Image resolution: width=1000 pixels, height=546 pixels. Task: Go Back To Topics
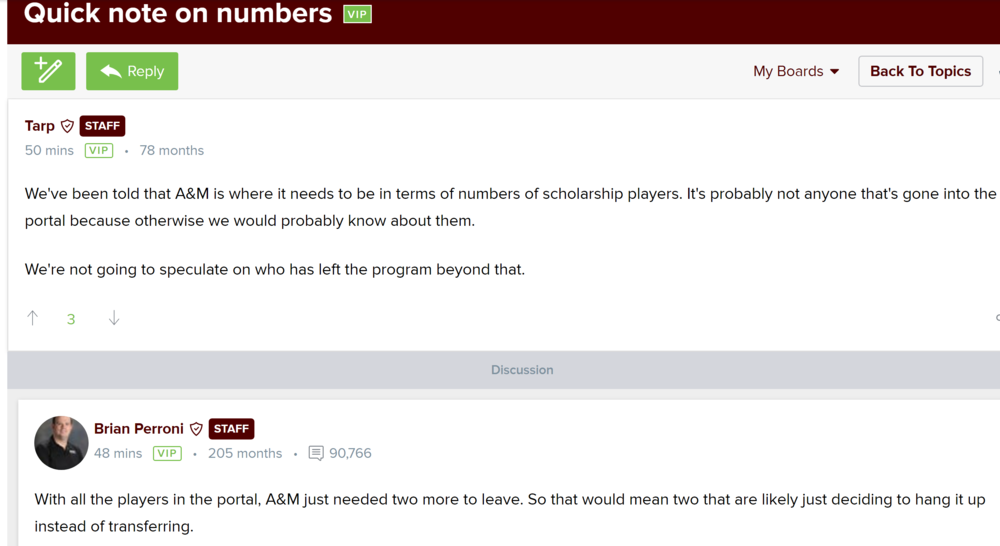click(x=920, y=71)
